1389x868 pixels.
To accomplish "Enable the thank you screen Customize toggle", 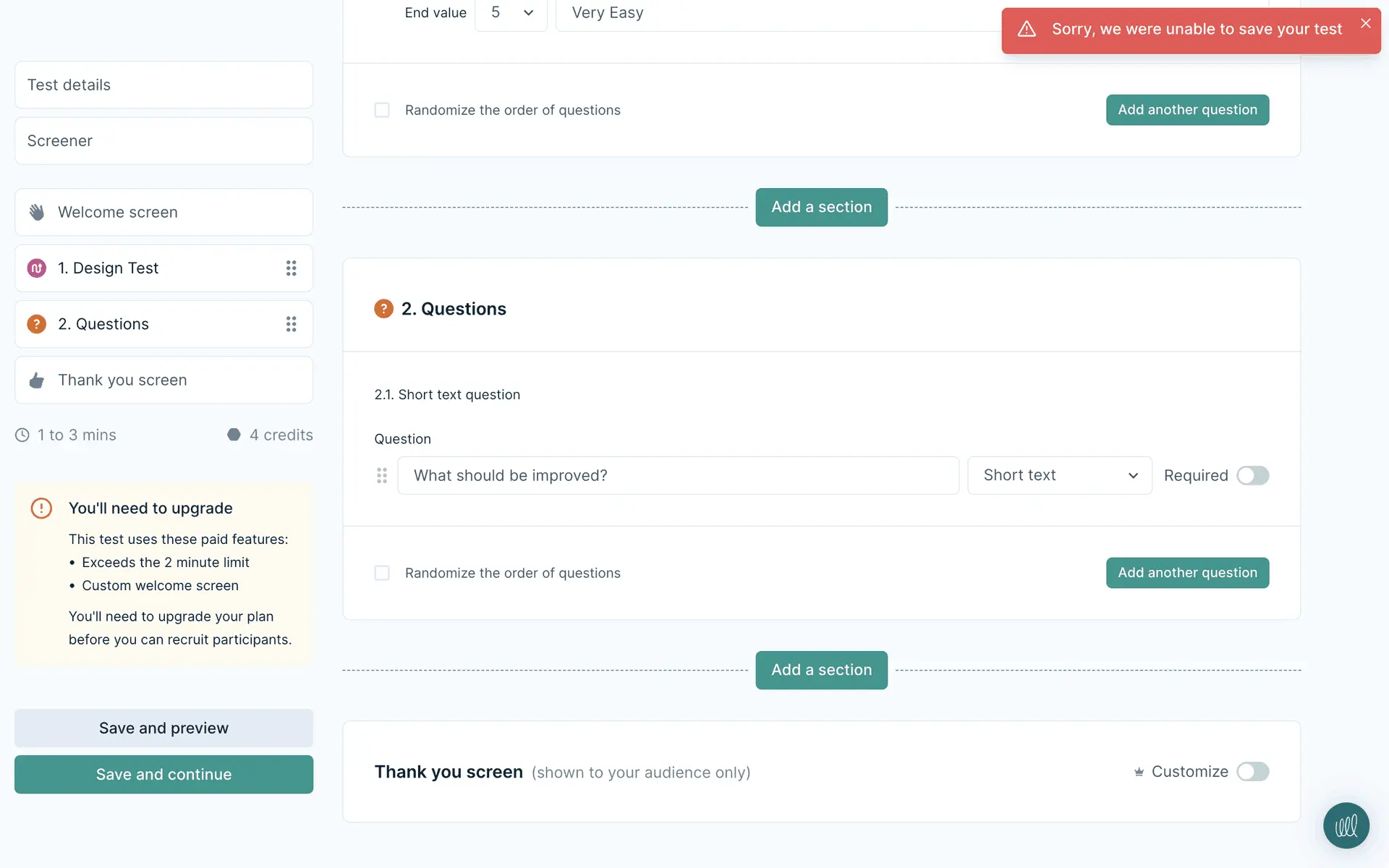I will [1252, 772].
